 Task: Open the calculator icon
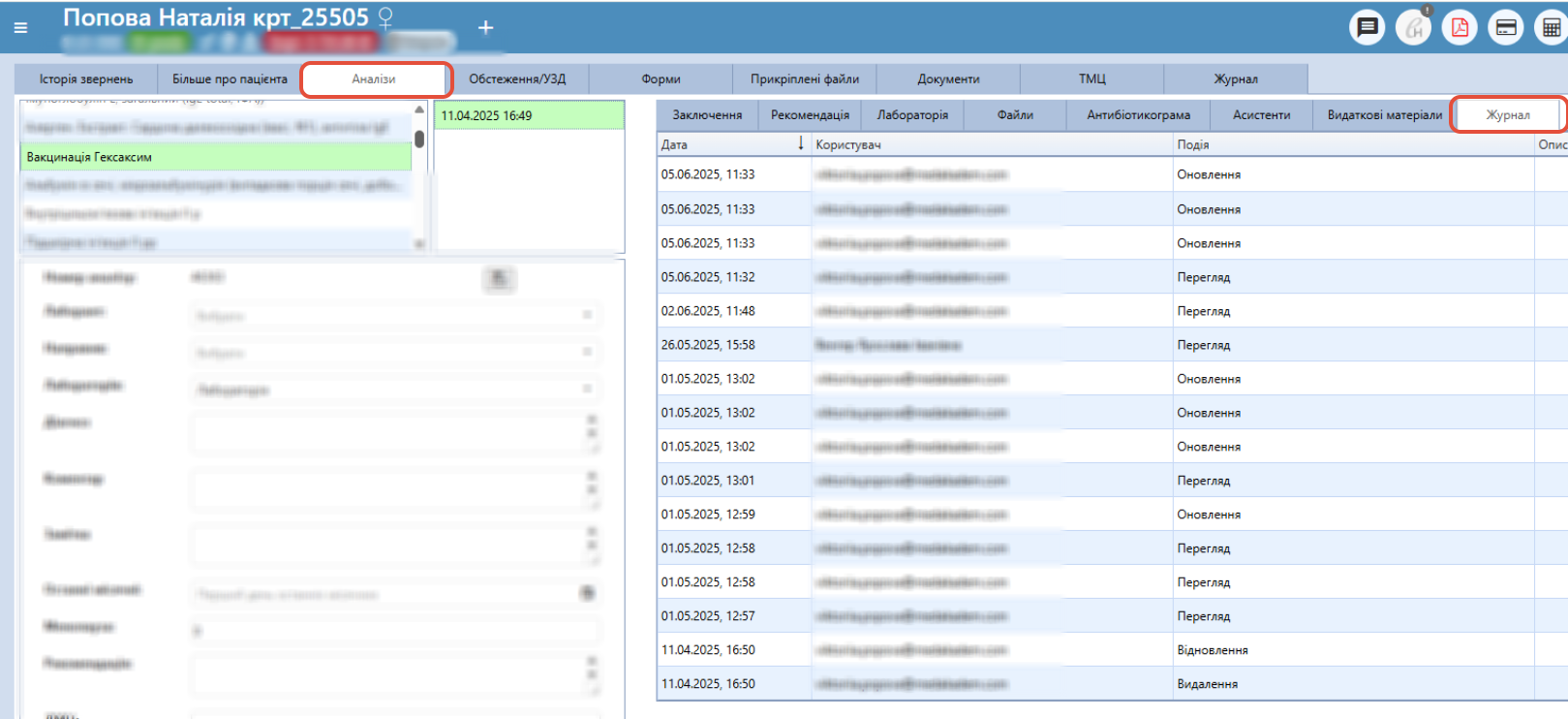1552,27
